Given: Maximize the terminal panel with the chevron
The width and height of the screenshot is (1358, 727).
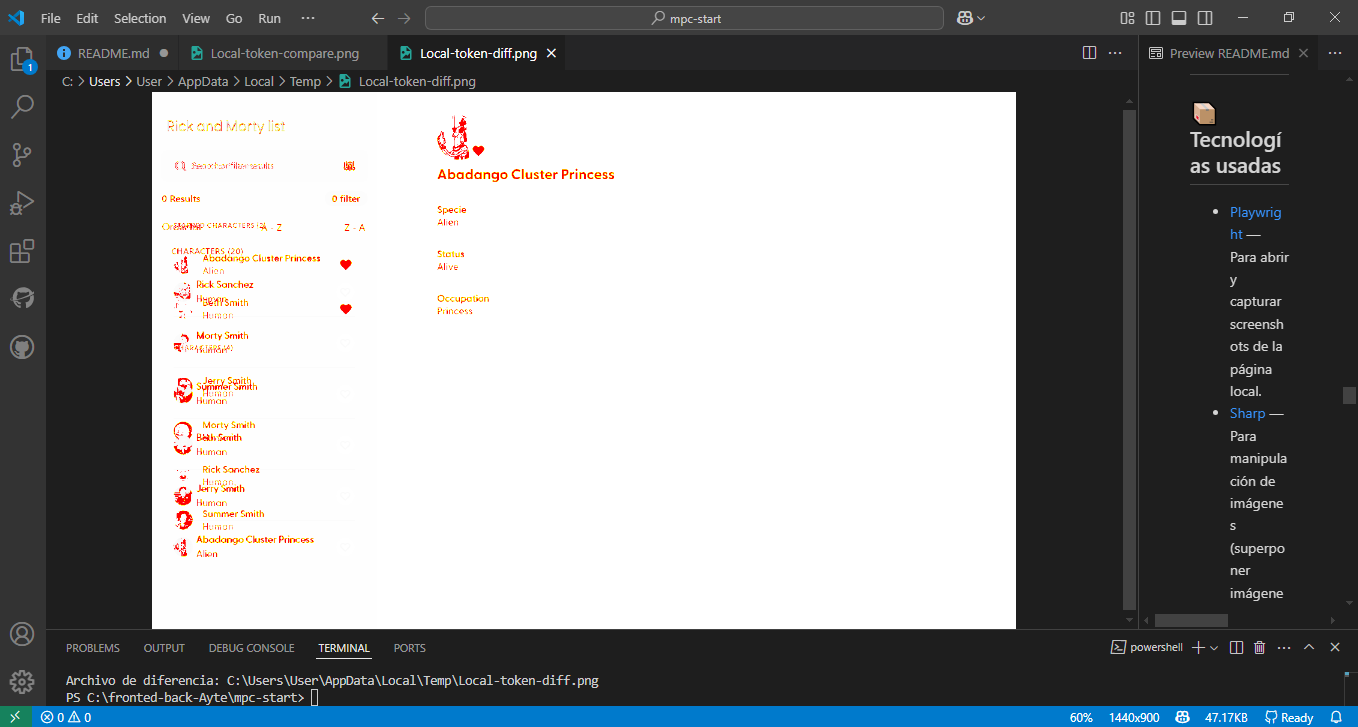Looking at the screenshot, I should 1309,647.
